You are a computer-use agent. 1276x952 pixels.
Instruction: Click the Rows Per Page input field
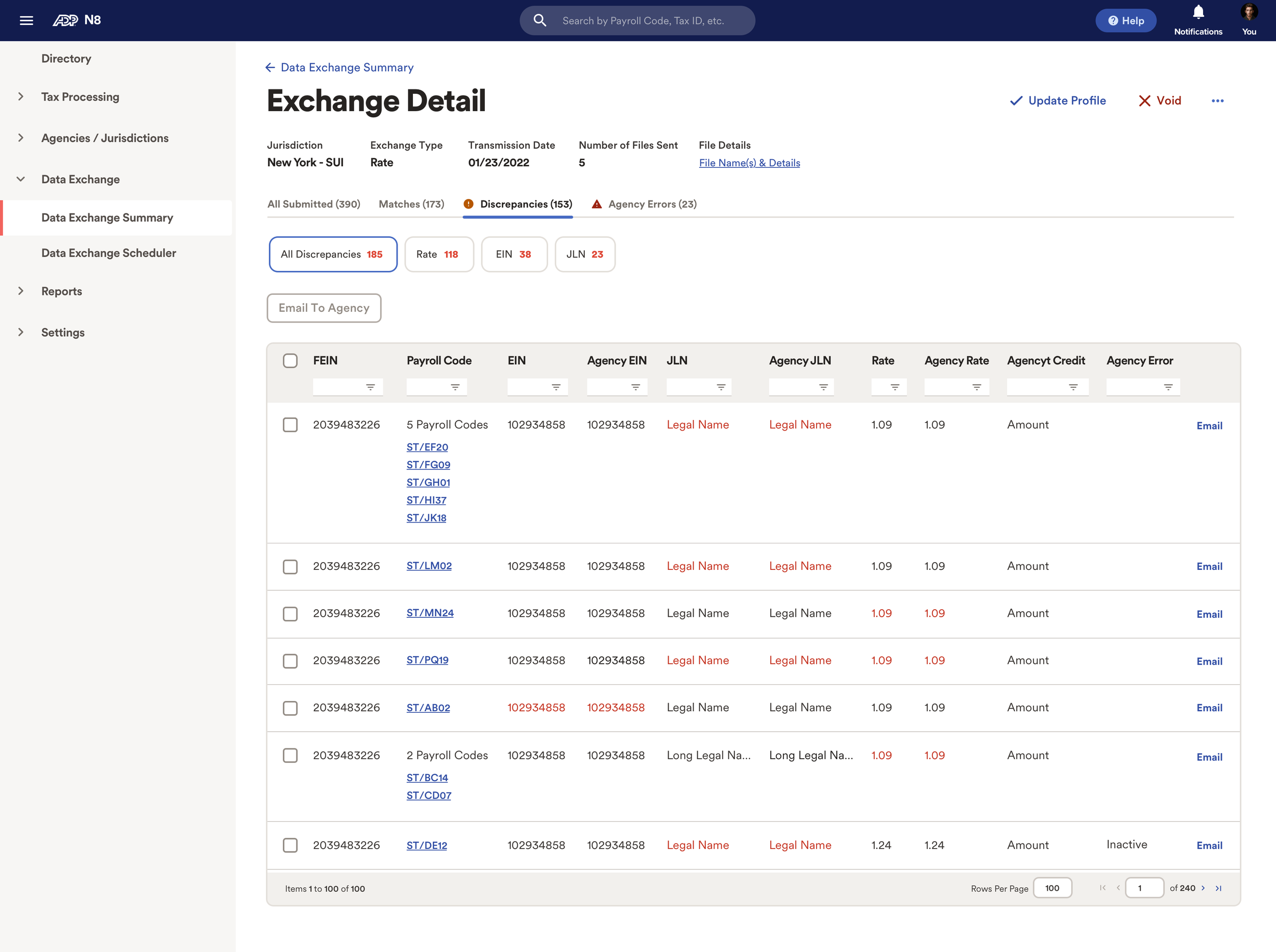tap(1052, 888)
